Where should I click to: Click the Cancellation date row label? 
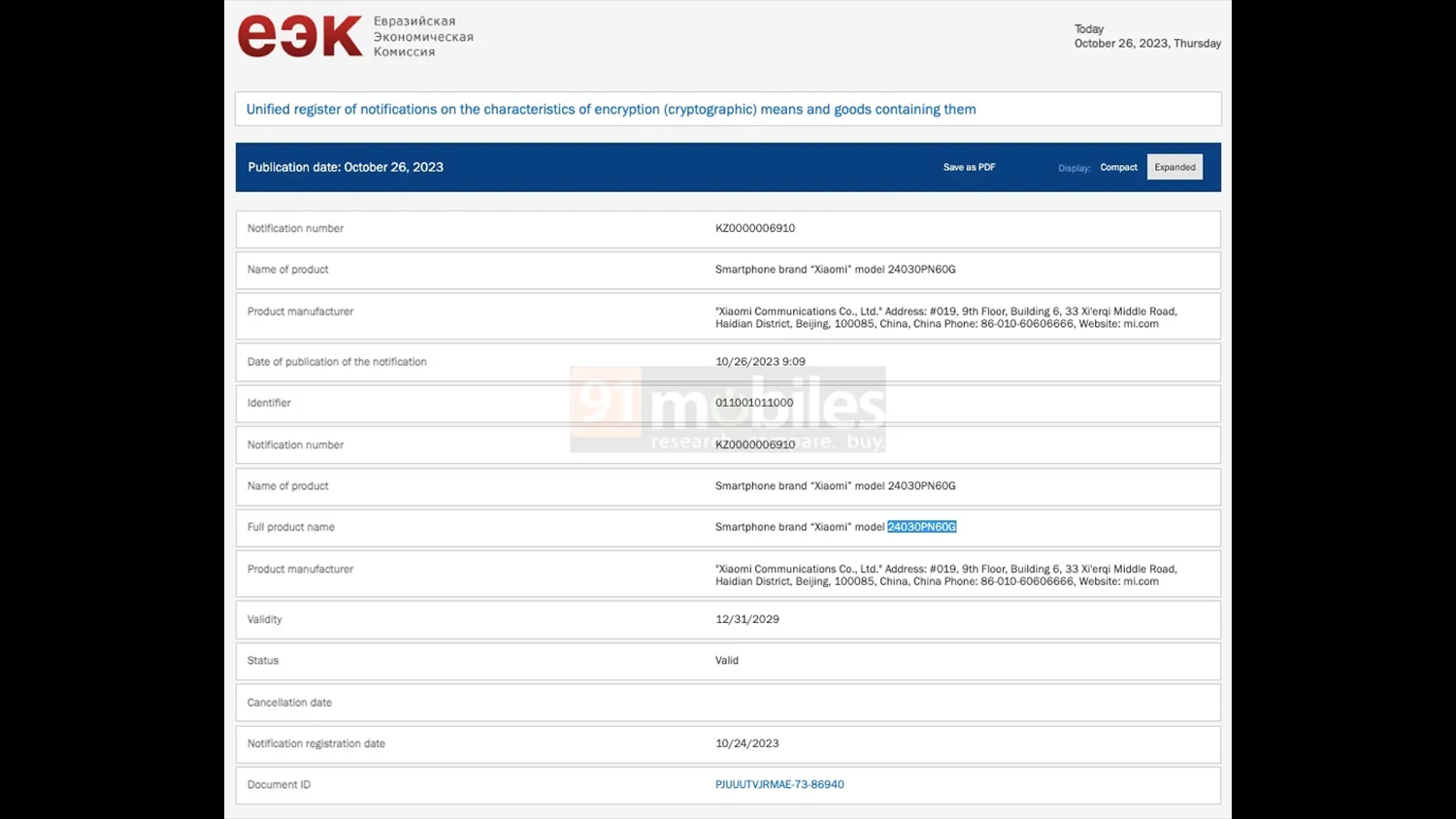pos(289,702)
